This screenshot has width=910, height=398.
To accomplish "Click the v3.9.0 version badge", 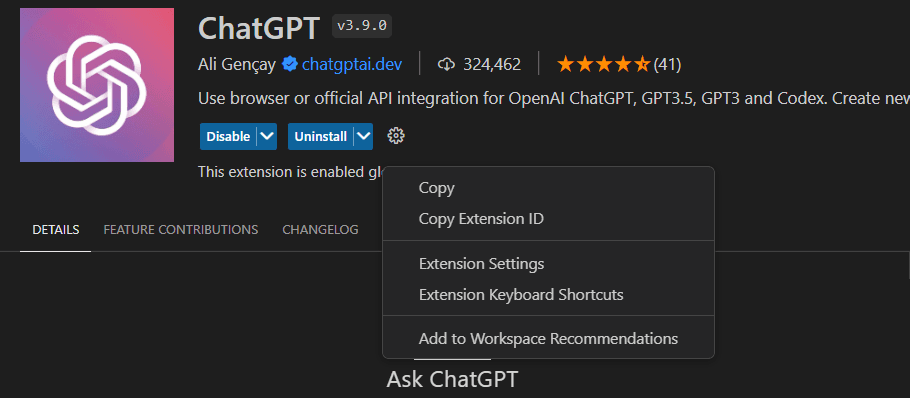I will pos(362,27).
